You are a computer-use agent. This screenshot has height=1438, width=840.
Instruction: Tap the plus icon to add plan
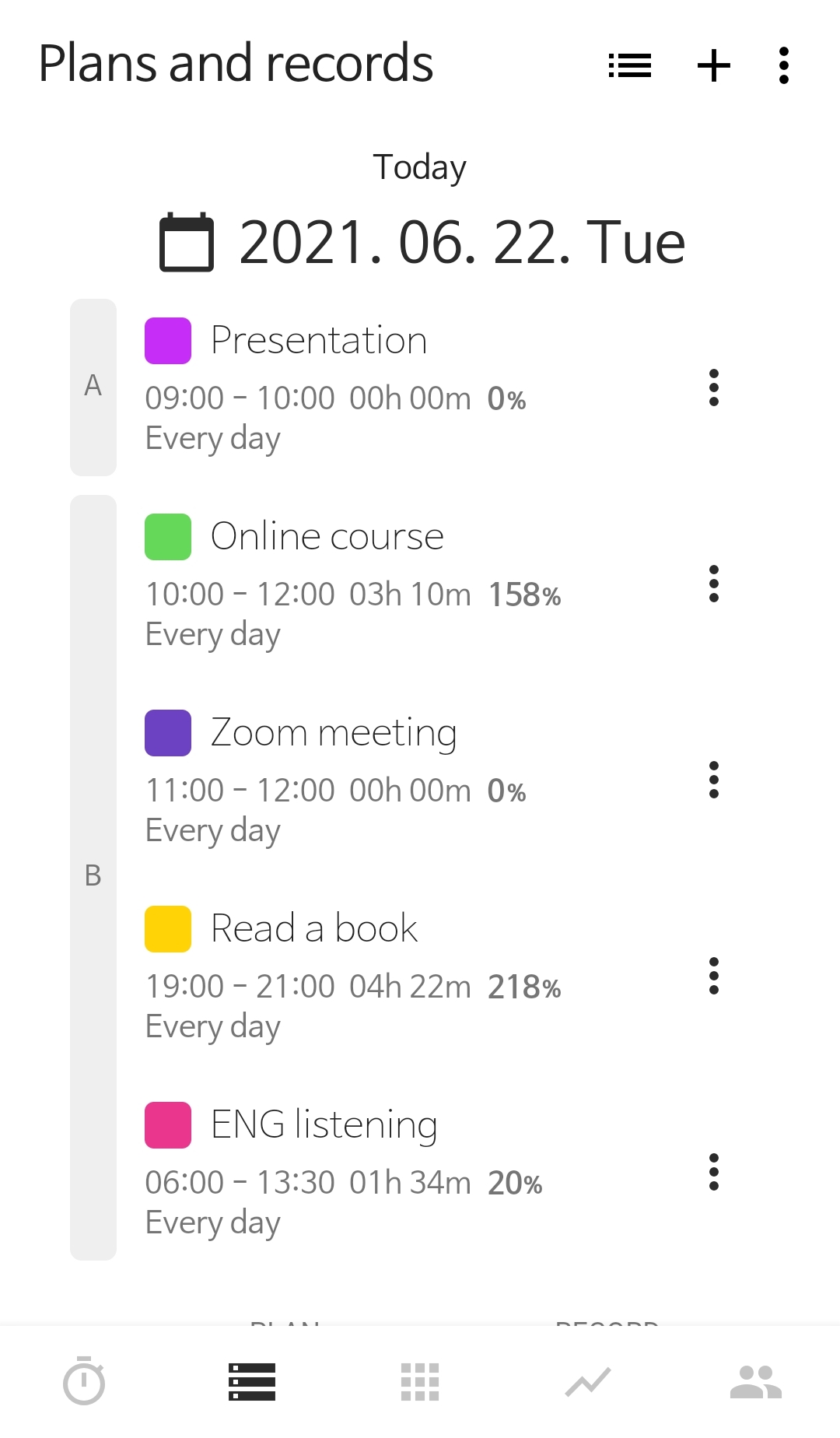713,65
